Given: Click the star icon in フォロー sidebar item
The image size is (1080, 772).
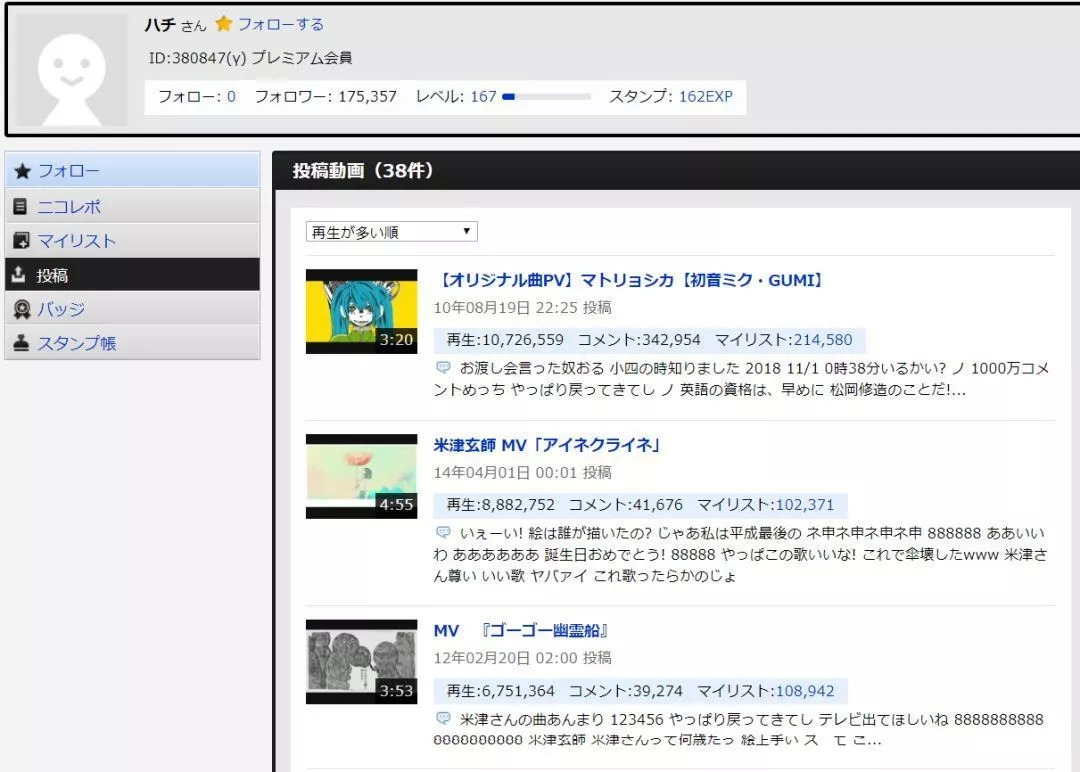Looking at the screenshot, I should 22,171.
